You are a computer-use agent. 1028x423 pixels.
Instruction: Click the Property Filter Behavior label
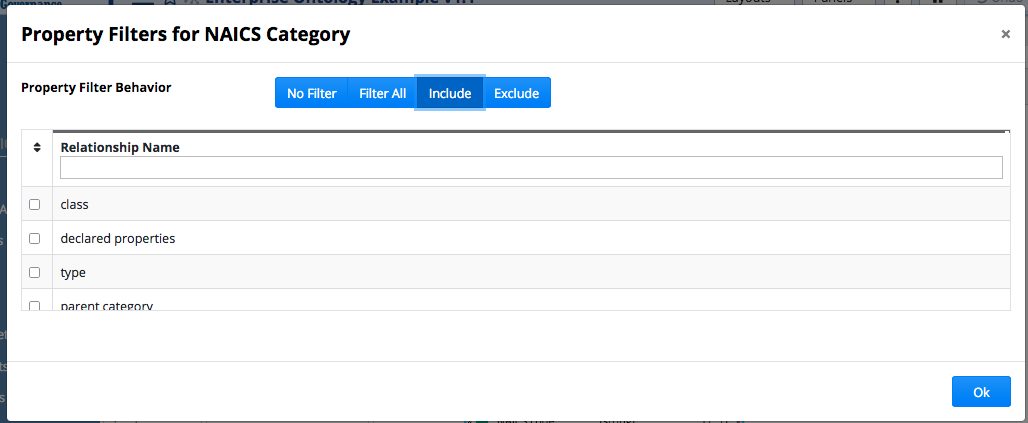coord(96,87)
